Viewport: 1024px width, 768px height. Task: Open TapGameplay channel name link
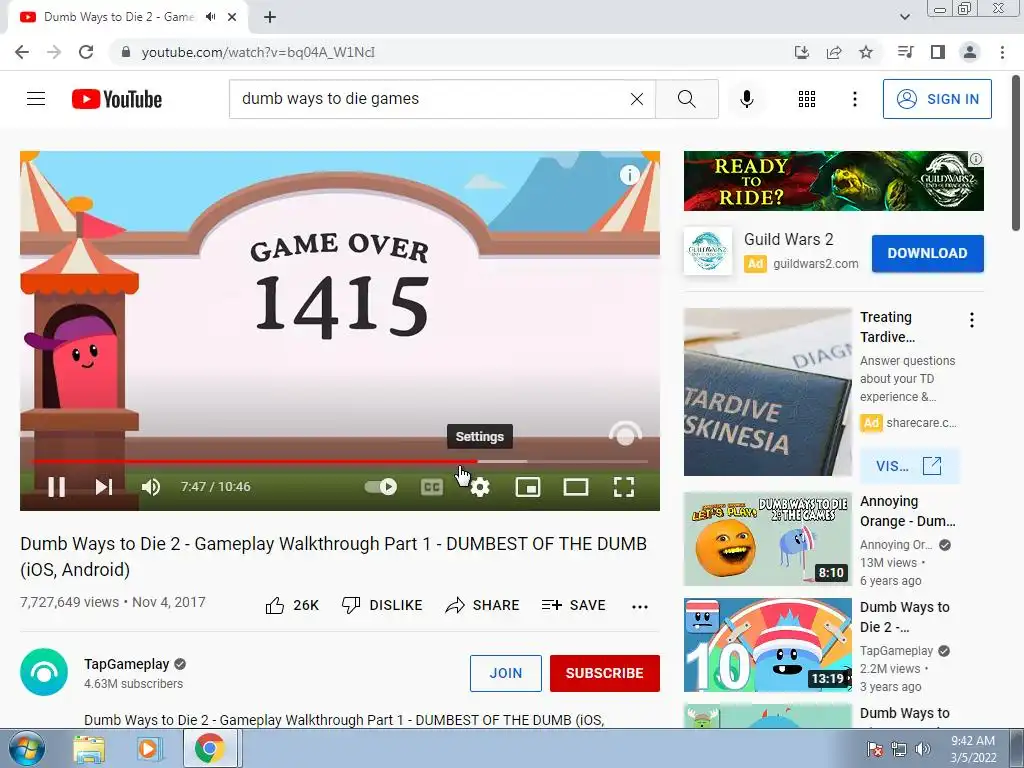[x=126, y=664]
